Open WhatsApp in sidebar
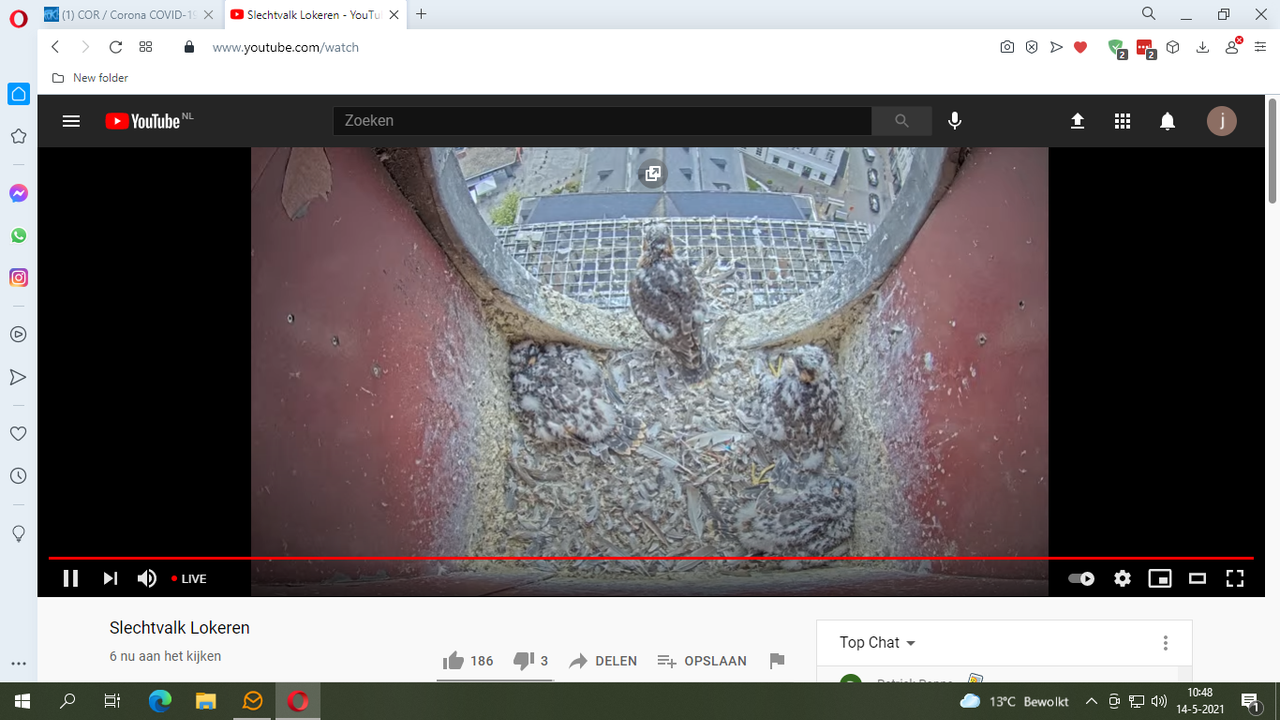 coord(18,236)
